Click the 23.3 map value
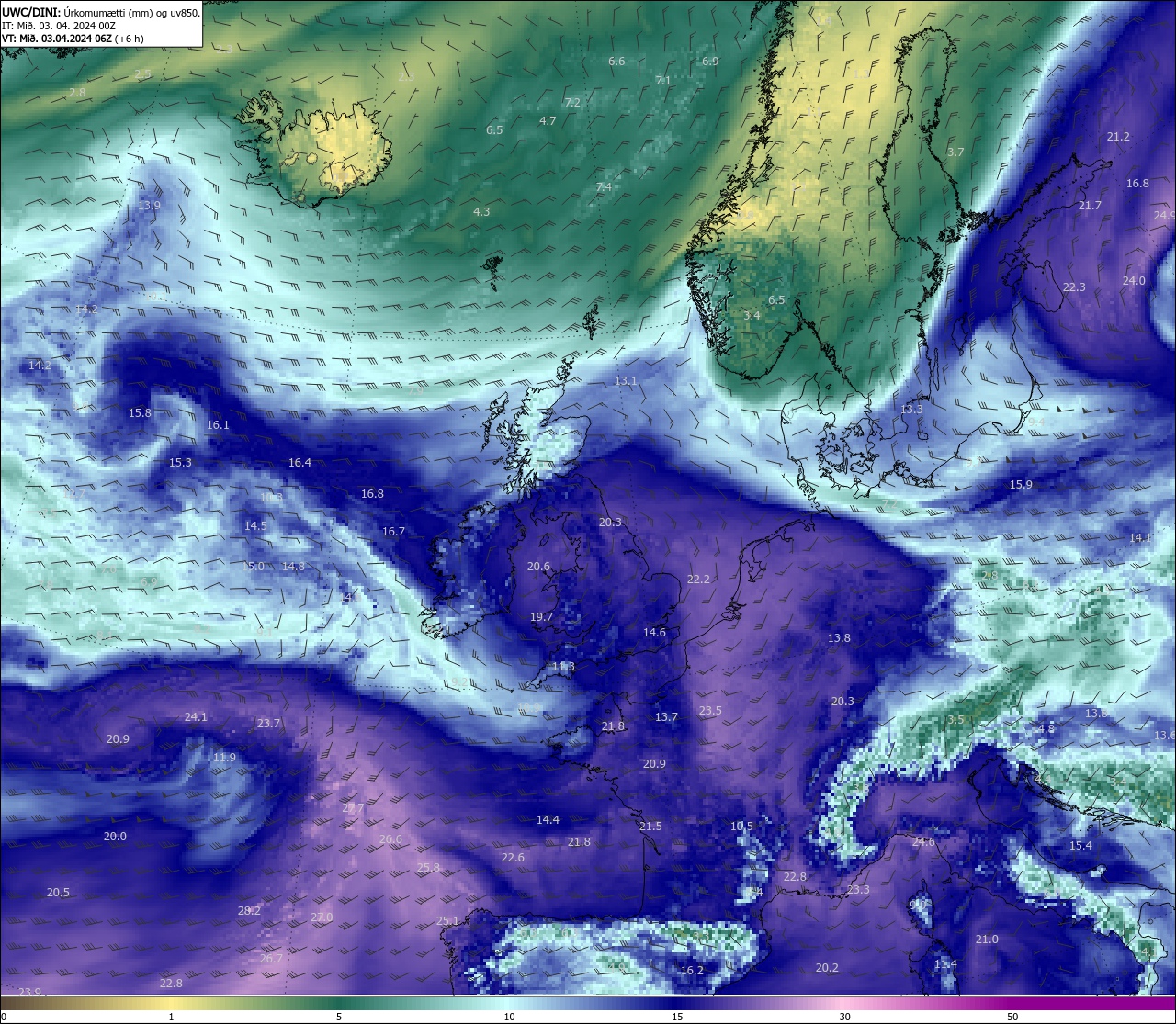The height and width of the screenshot is (1024, 1176). tap(858, 890)
